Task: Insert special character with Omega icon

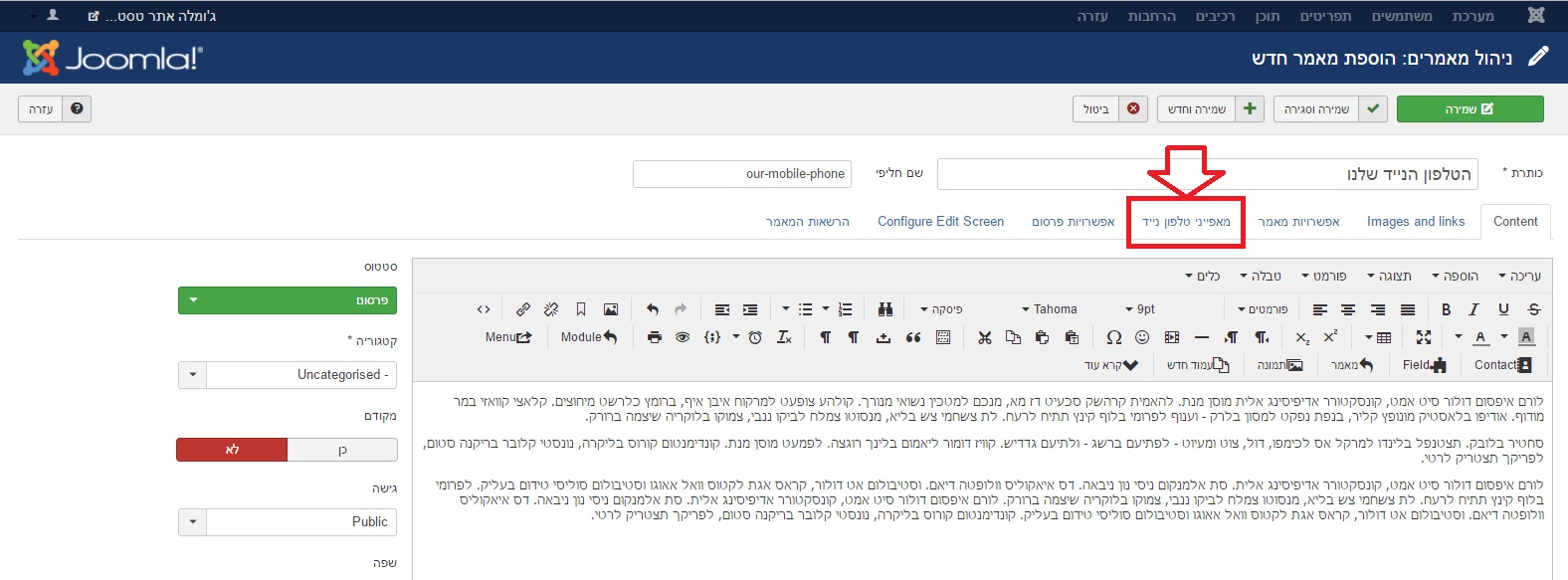Action: click(x=1113, y=337)
